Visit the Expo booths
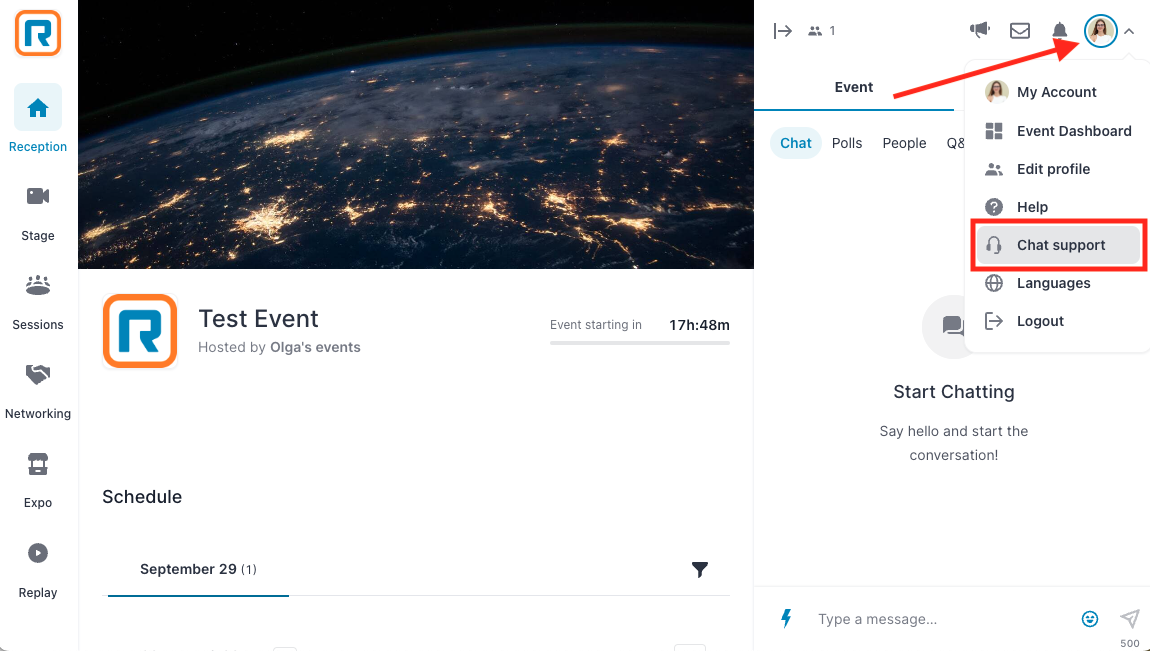 tap(37, 481)
